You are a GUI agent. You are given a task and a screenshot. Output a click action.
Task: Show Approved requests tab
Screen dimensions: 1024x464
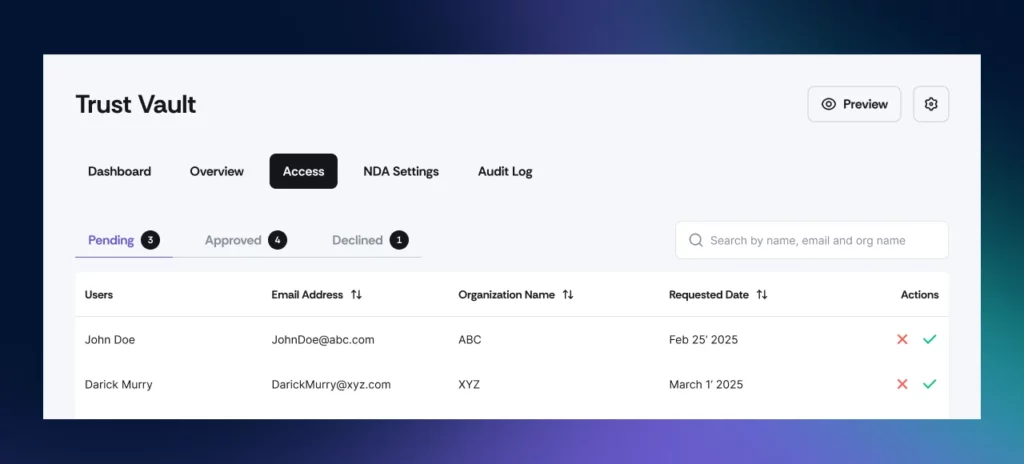point(246,240)
